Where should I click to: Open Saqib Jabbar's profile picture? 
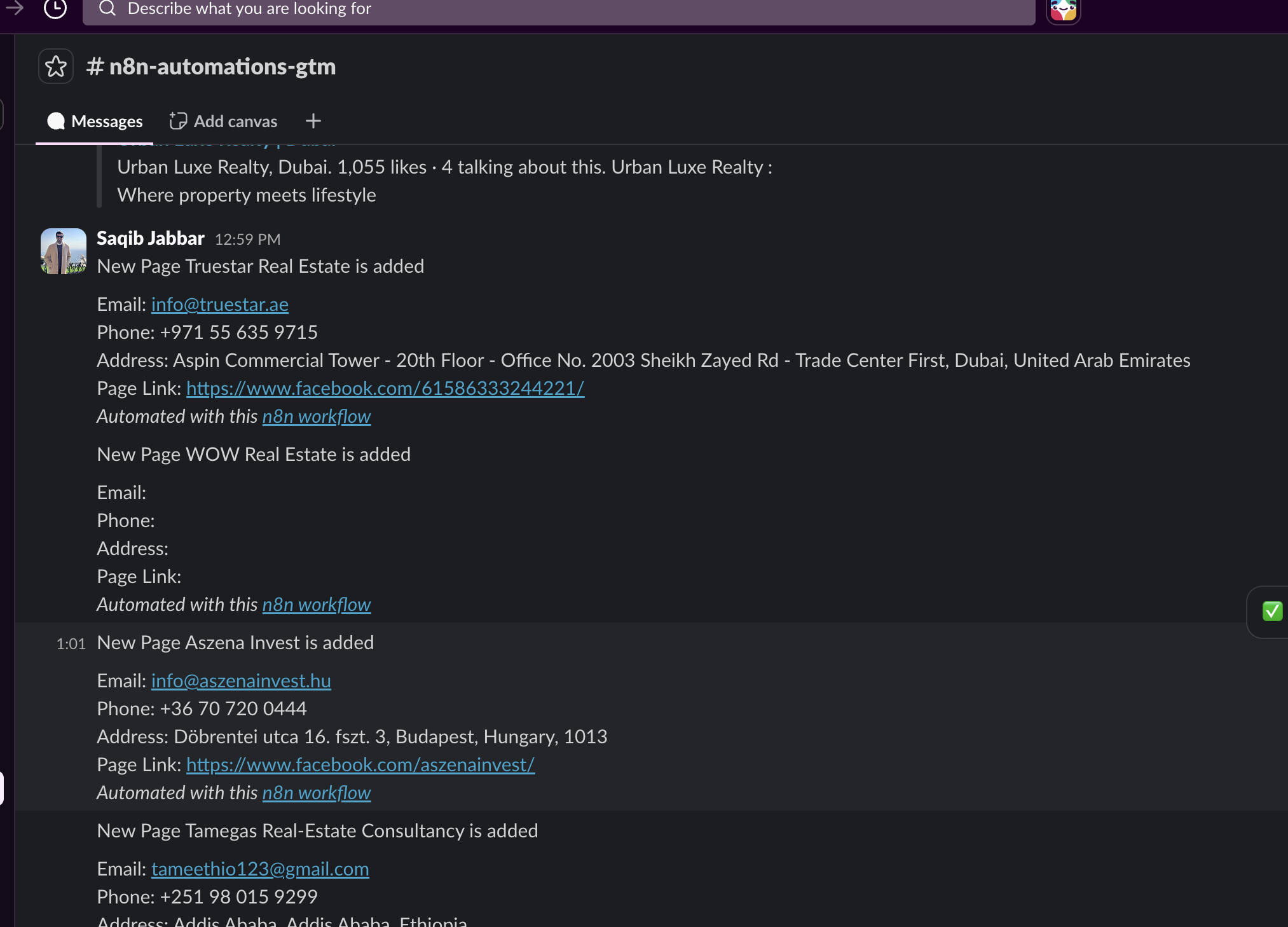point(64,251)
